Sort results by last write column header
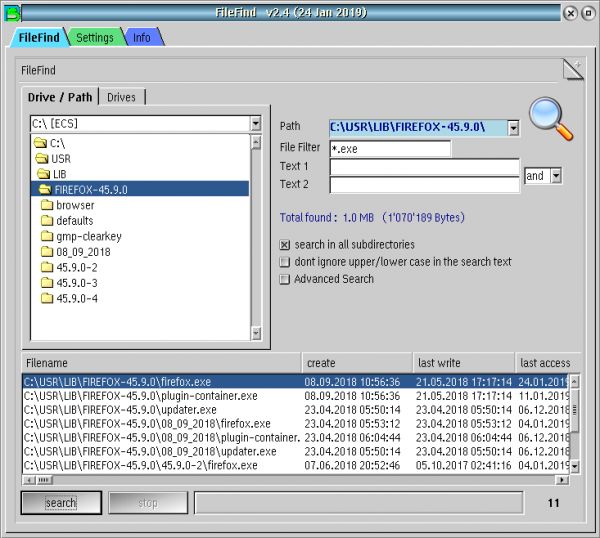The image size is (600, 538). 464,363
